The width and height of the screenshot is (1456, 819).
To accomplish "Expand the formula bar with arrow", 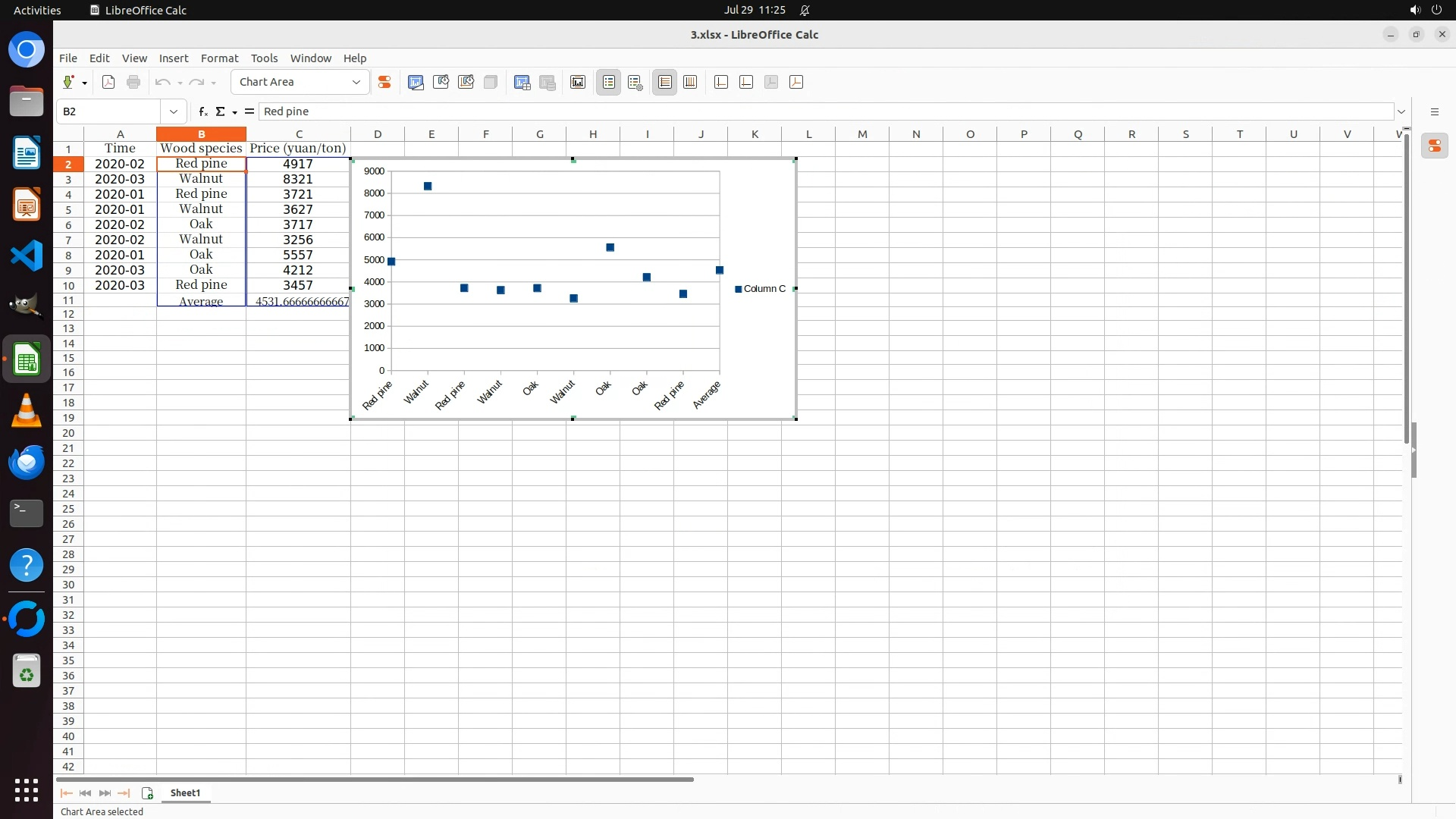I will 1401,111.
